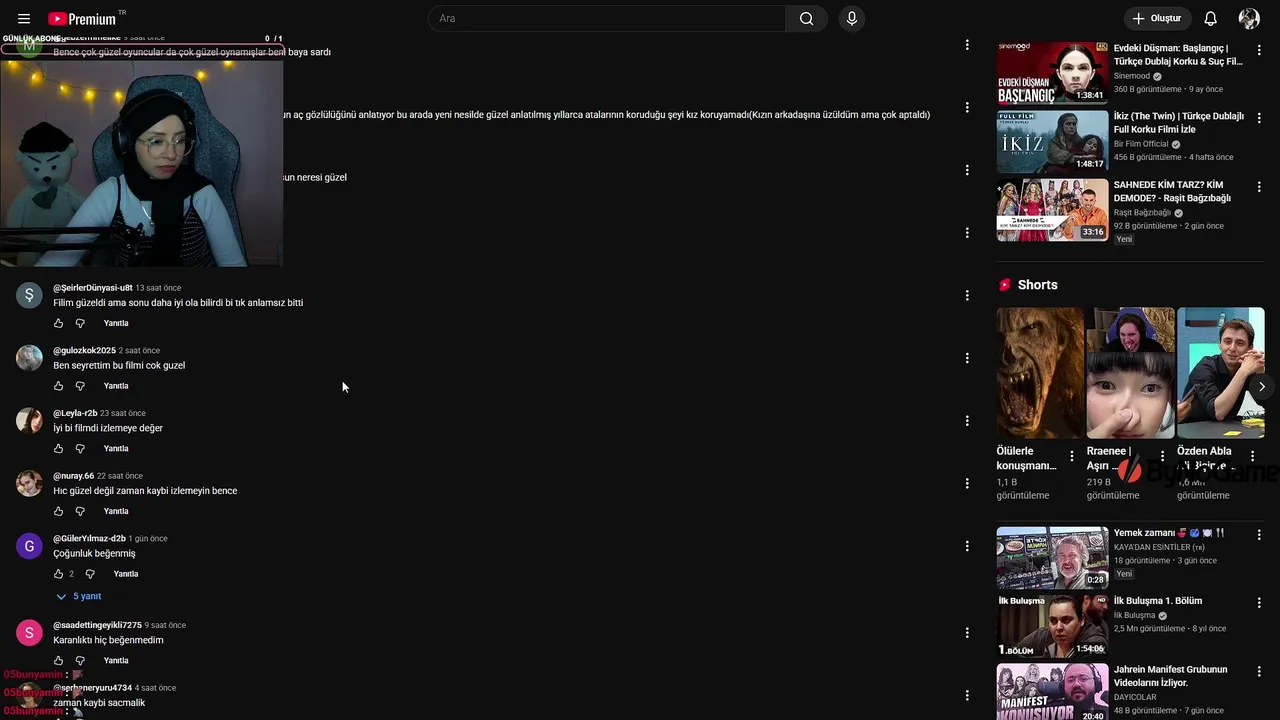Open Yemek zamanı video title
The image size is (1280, 720).
point(1169,533)
